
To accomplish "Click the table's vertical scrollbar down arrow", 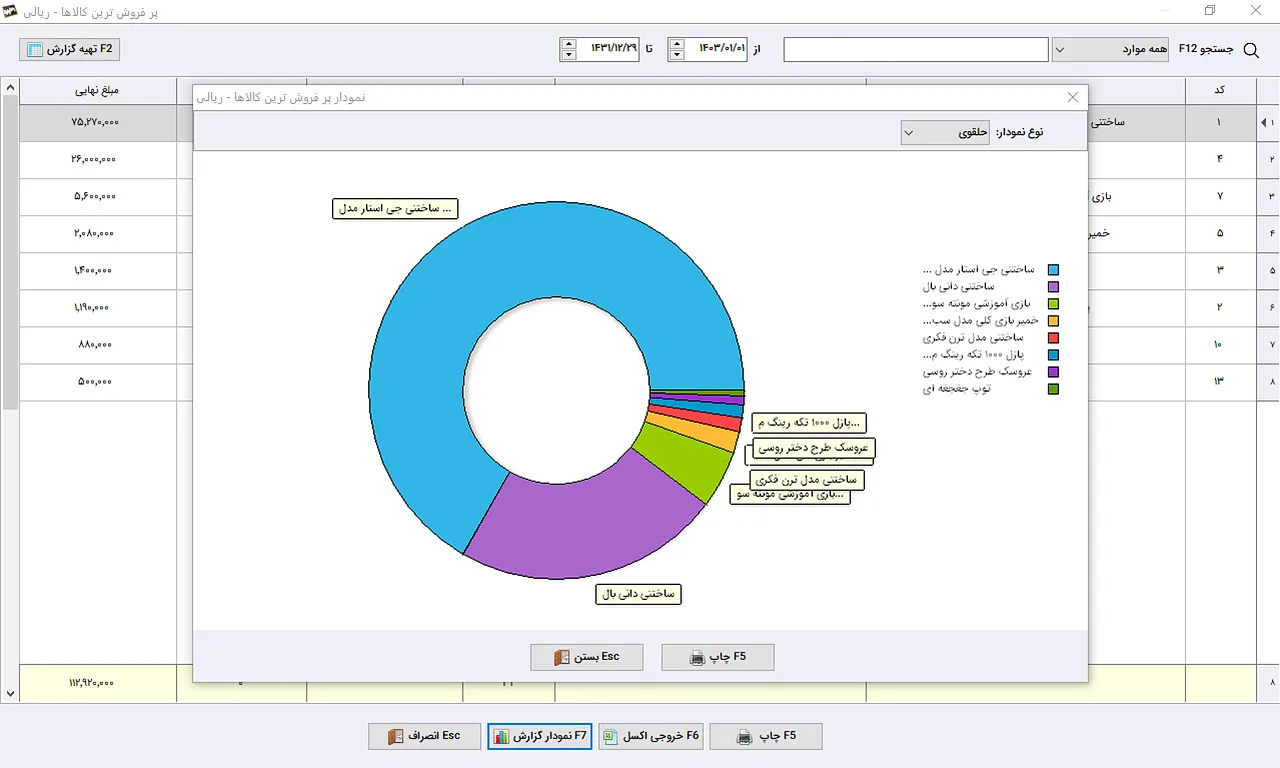I will [x=10, y=693].
